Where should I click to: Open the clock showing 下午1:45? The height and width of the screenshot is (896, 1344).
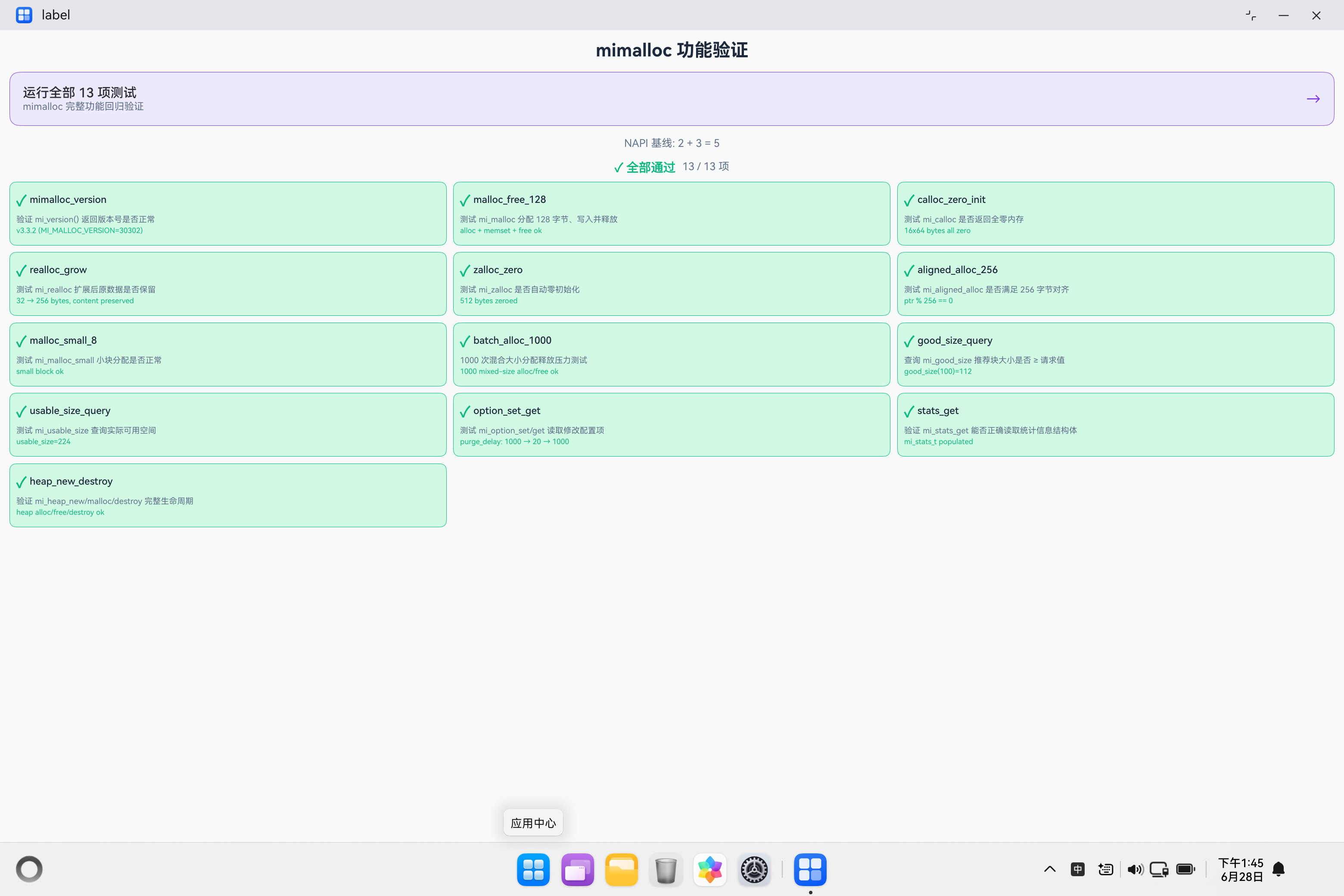[x=1241, y=869]
